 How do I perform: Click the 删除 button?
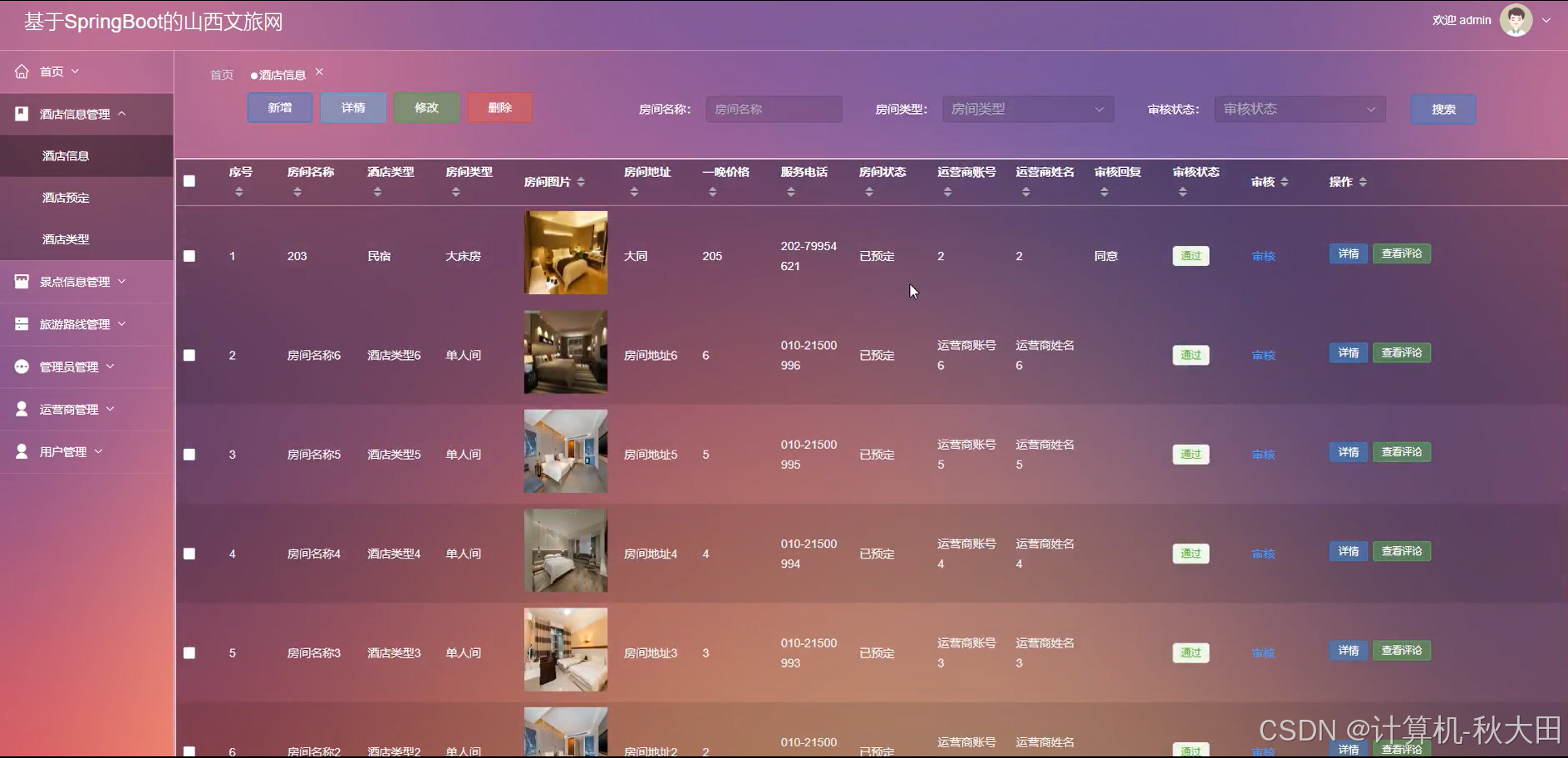499,108
